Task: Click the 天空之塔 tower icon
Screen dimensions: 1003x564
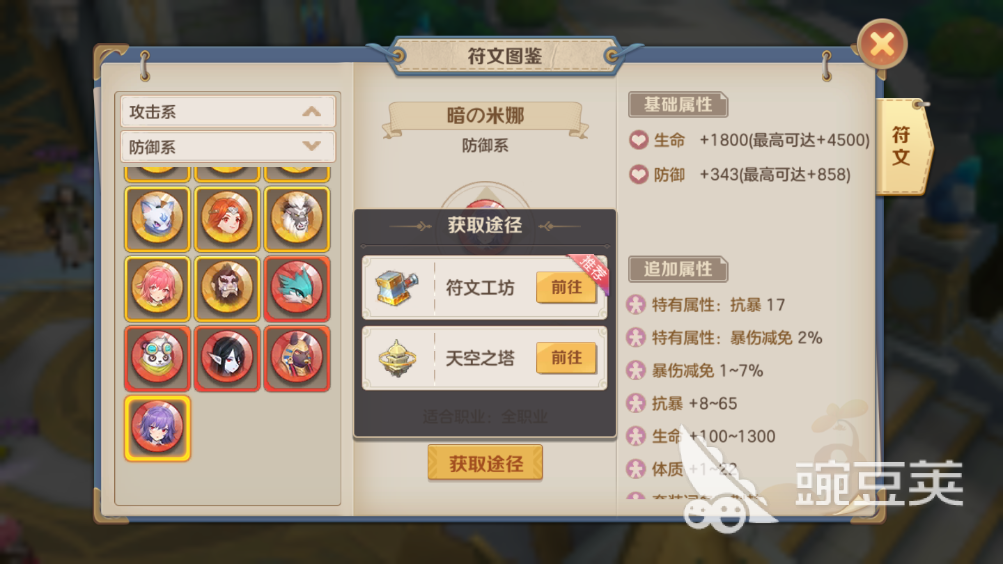Action: click(397, 358)
